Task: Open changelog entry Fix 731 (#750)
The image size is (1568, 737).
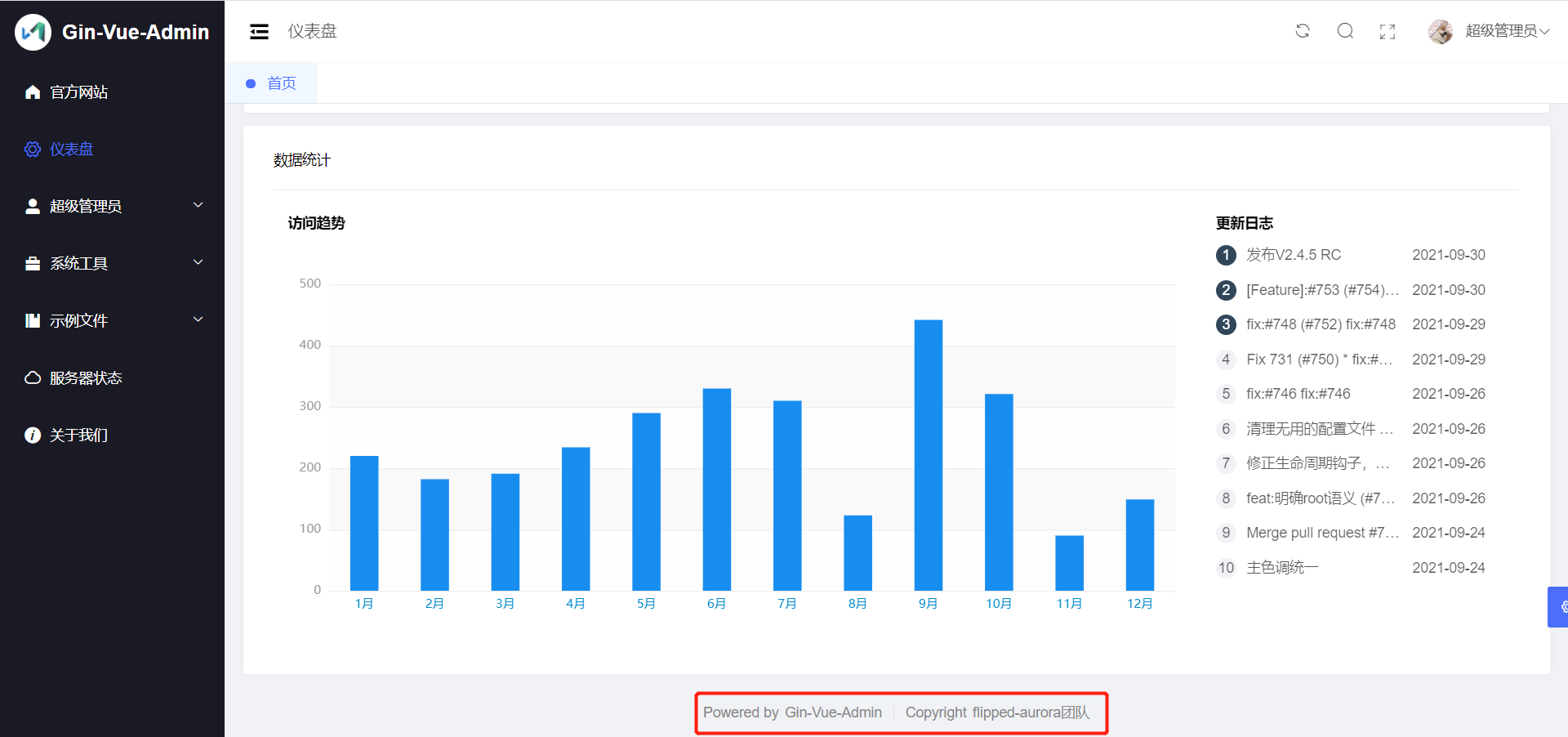Action: tap(1320, 360)
